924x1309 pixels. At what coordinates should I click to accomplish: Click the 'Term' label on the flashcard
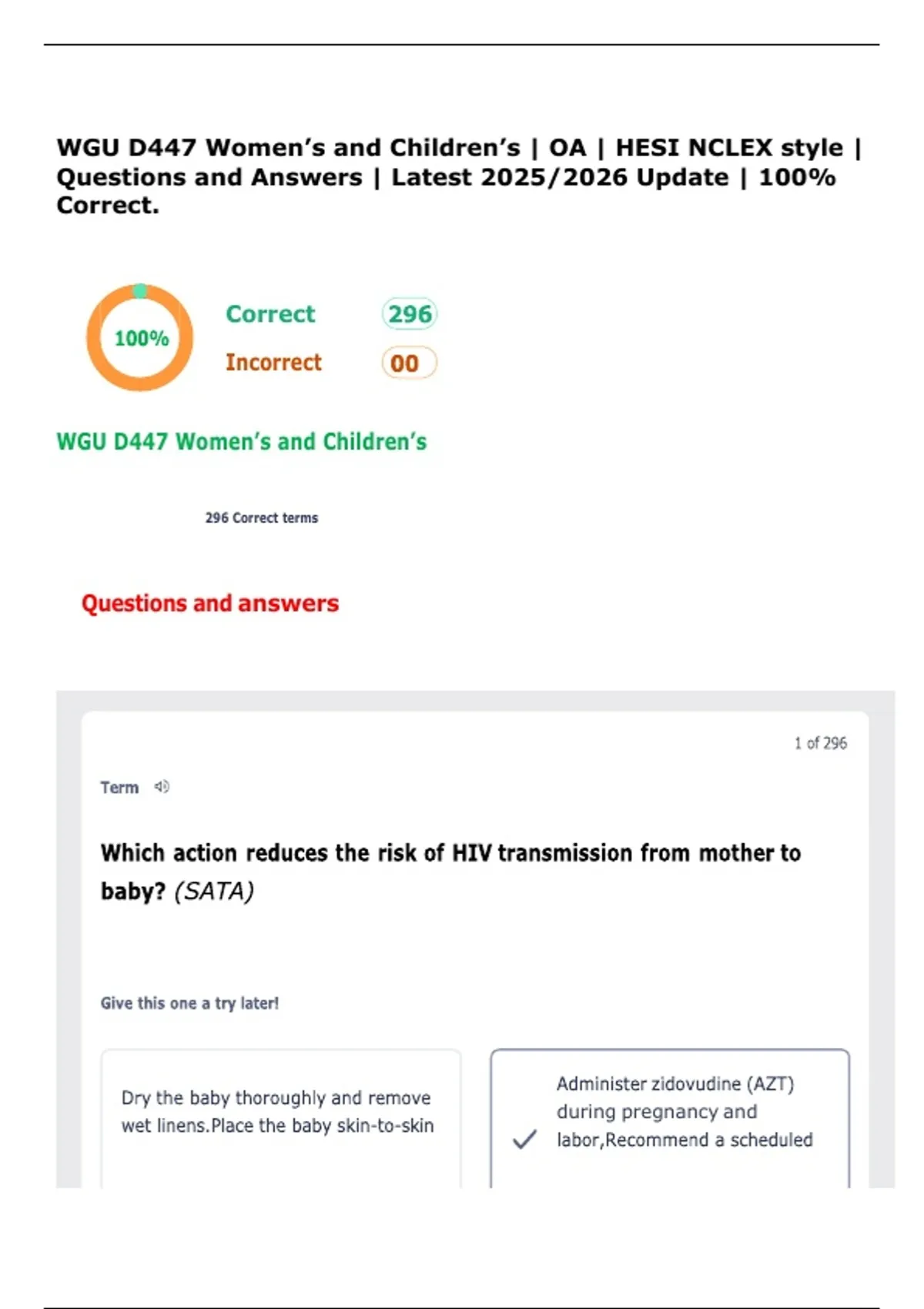pyautogui.click(x=119, y=787)
